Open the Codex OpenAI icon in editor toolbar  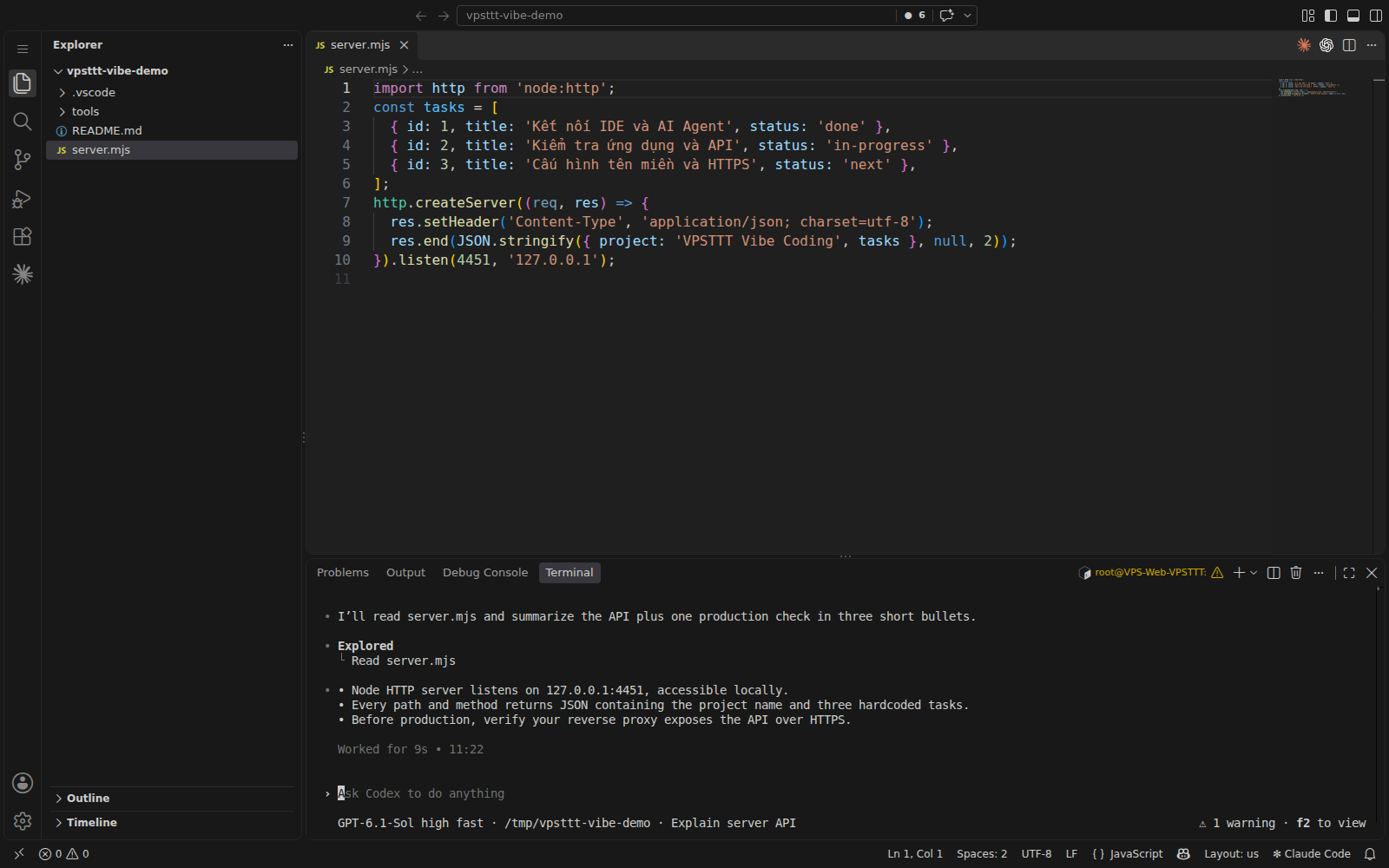tap(1326, 45)
